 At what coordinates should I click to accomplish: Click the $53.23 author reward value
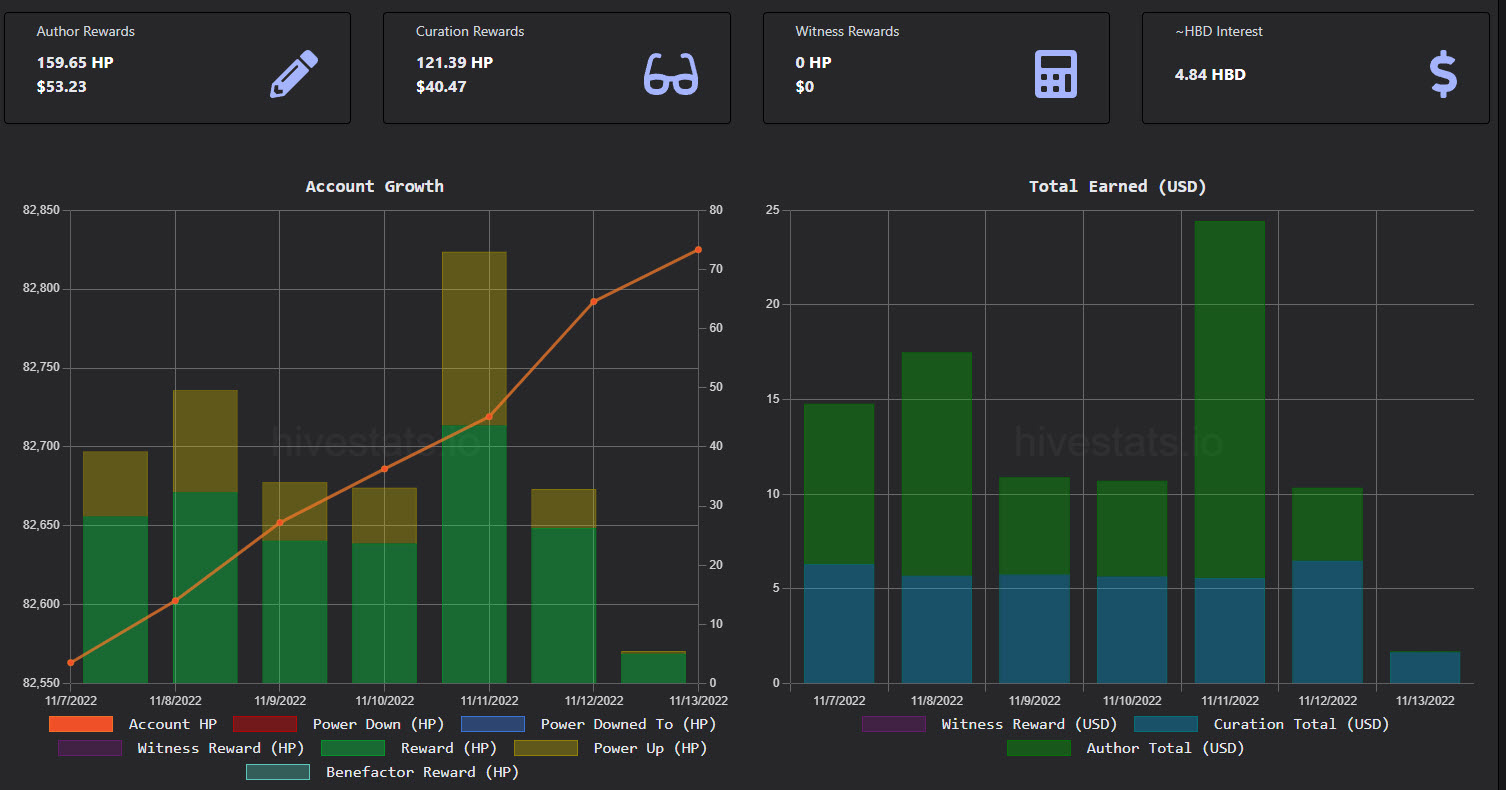[62, 86]
